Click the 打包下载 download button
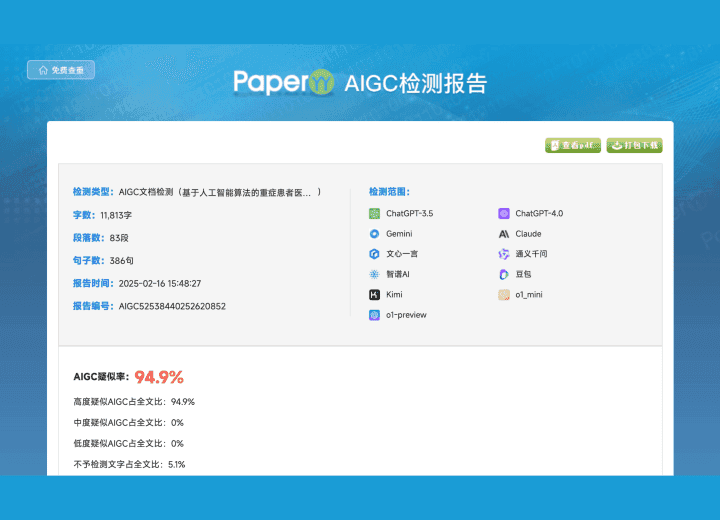Image resolution: width=720 pixels, height=520 pixels. click(x=634, y=145)
